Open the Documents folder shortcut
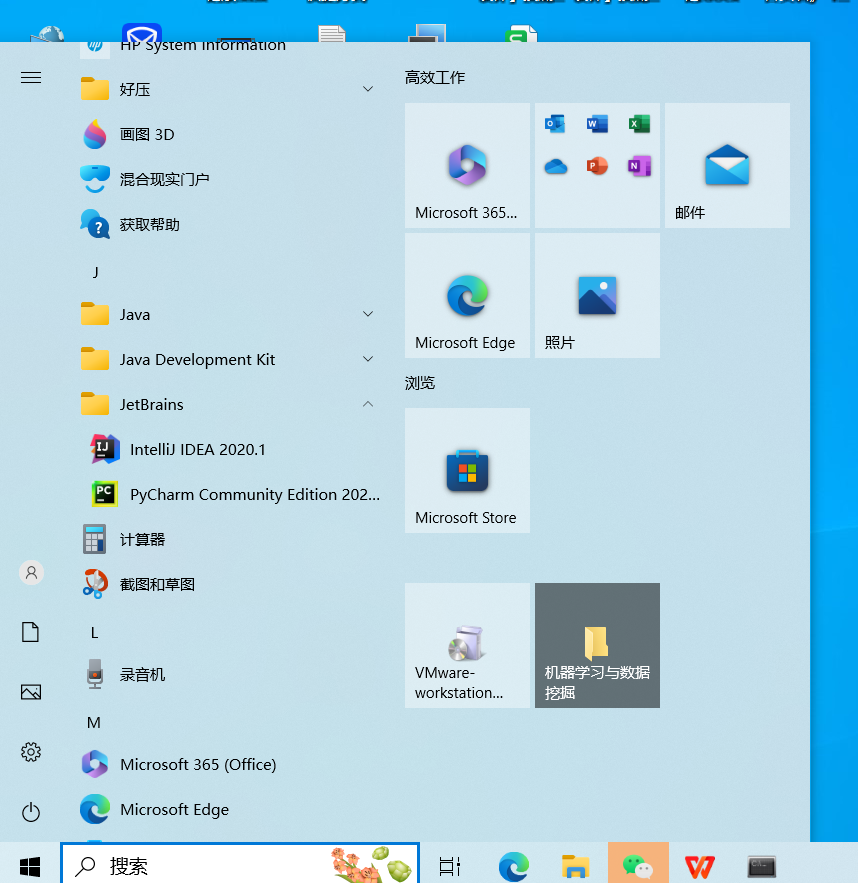Viewport: 858px width, 883px height. click(x=30, y=632)
